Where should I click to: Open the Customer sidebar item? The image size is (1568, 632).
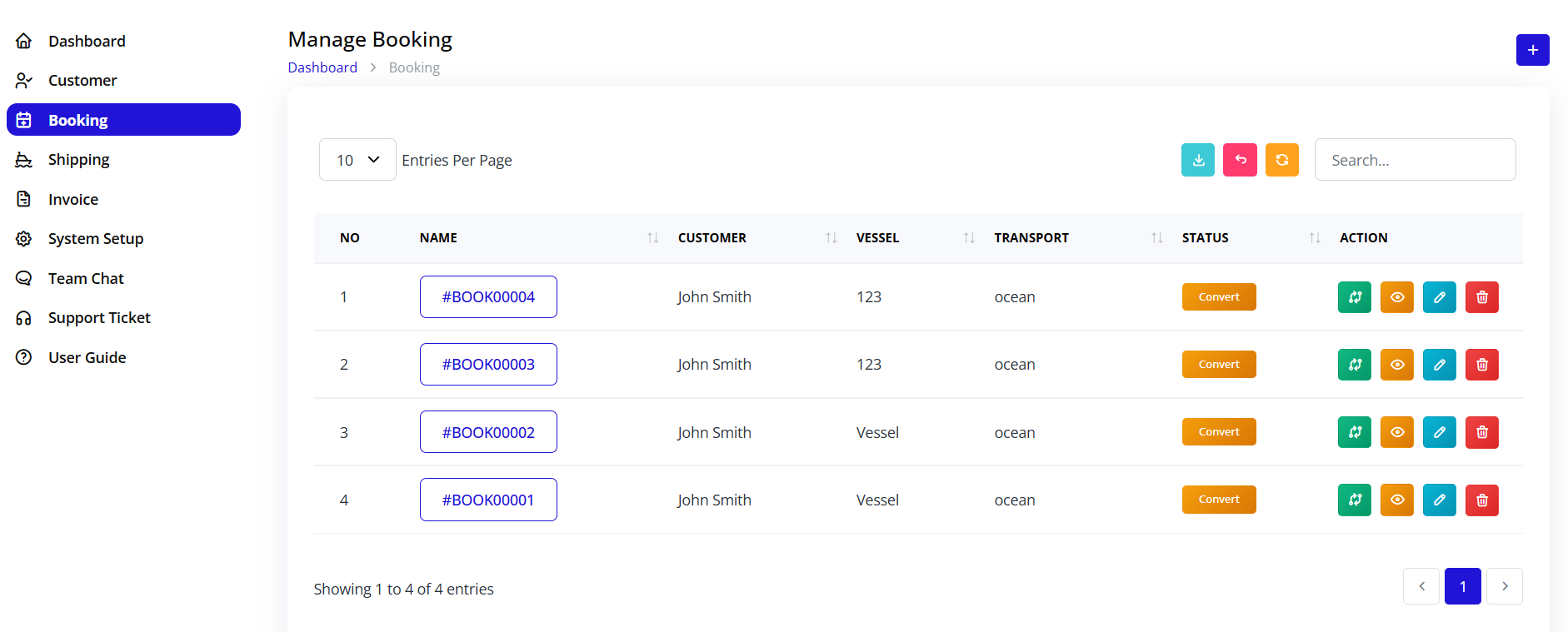[123, 80]
